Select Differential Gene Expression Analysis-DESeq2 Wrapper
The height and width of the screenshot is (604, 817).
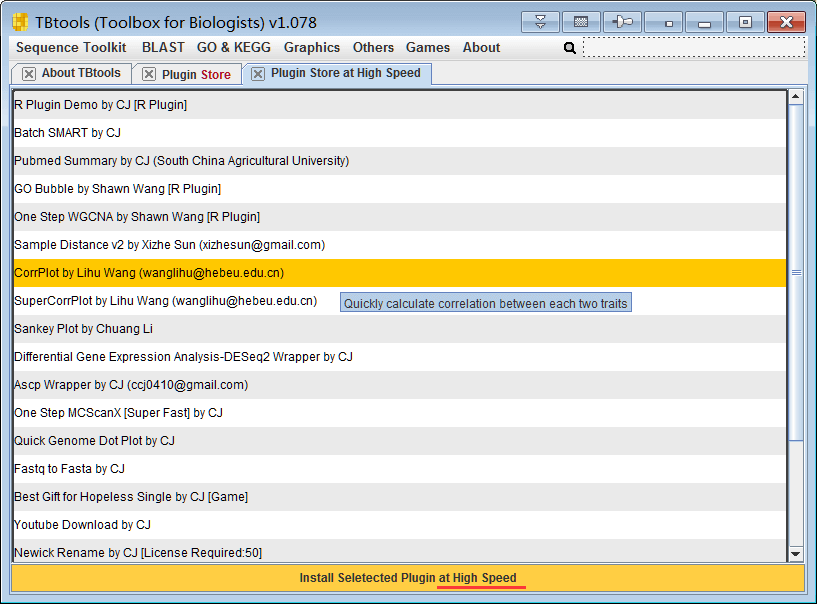click(400, 357)
